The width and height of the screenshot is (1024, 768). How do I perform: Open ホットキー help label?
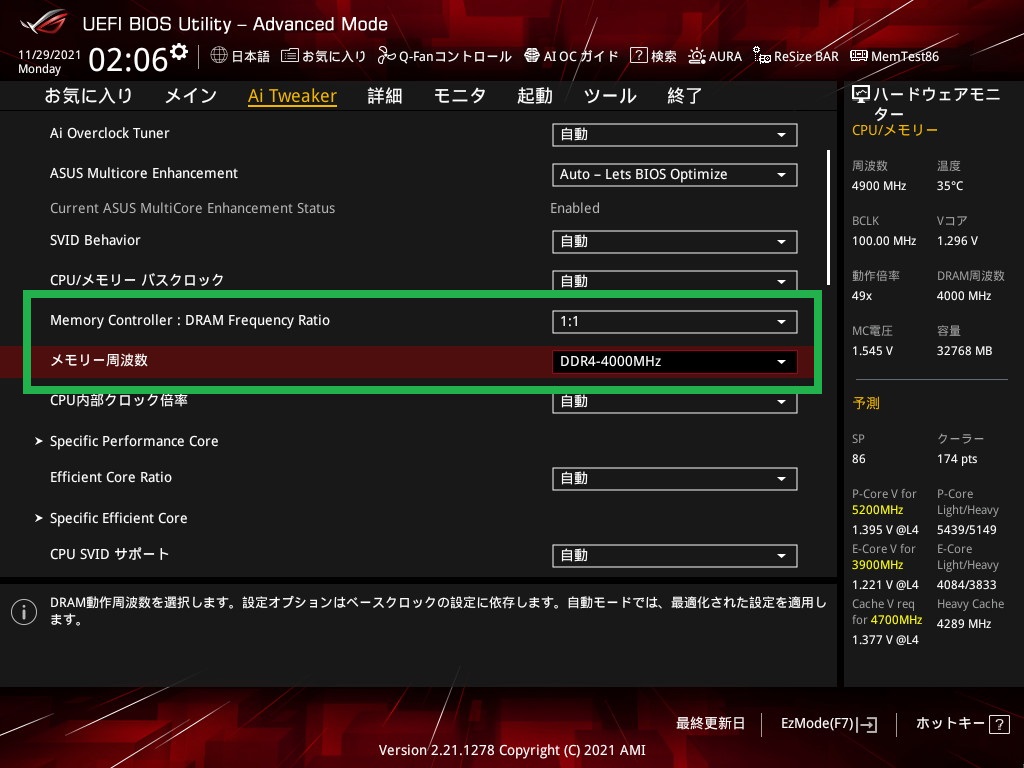click(x=950, y=724)
